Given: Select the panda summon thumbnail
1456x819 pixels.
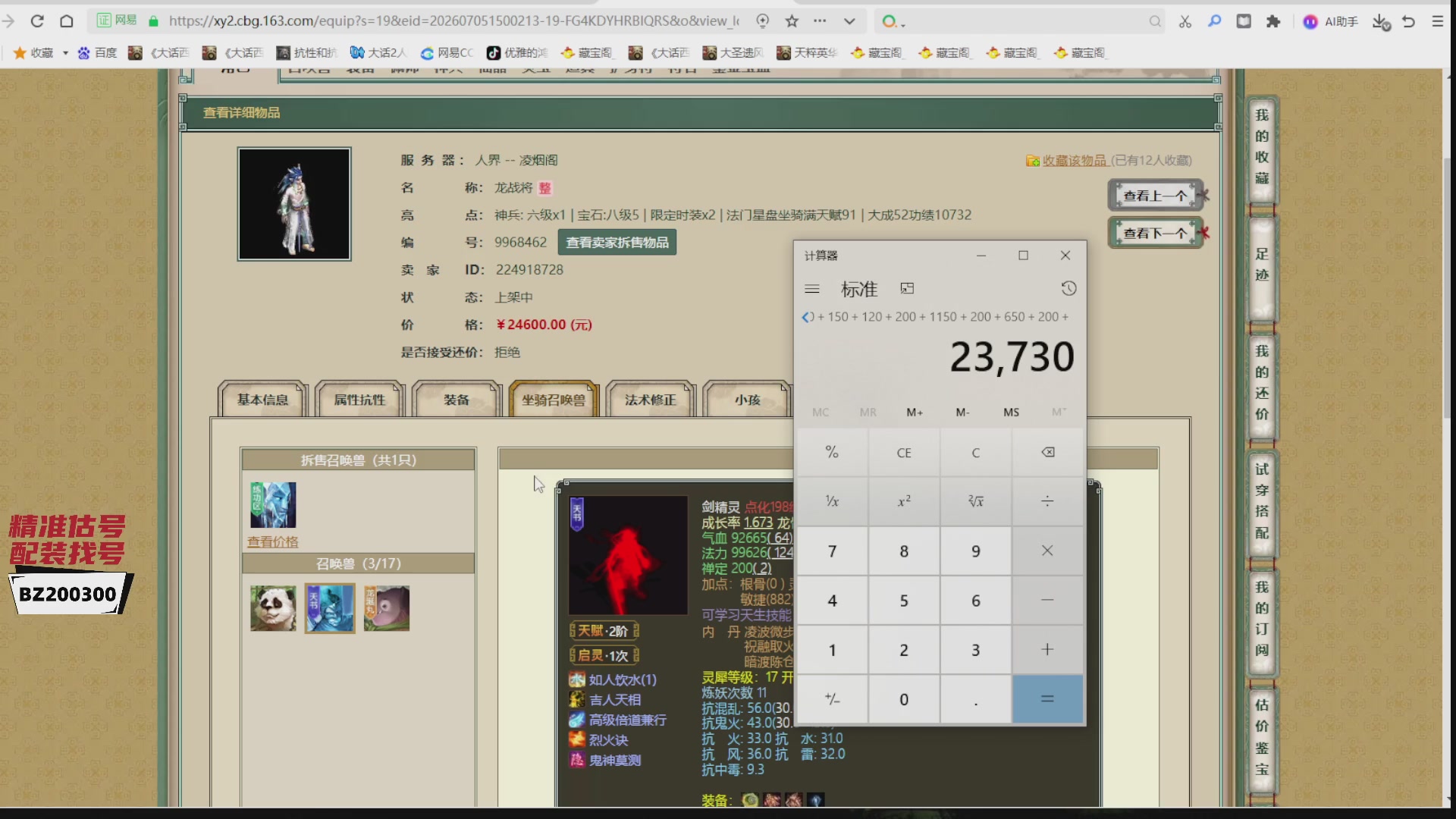Looking at the screenshot, I should (x=273, y=608).
